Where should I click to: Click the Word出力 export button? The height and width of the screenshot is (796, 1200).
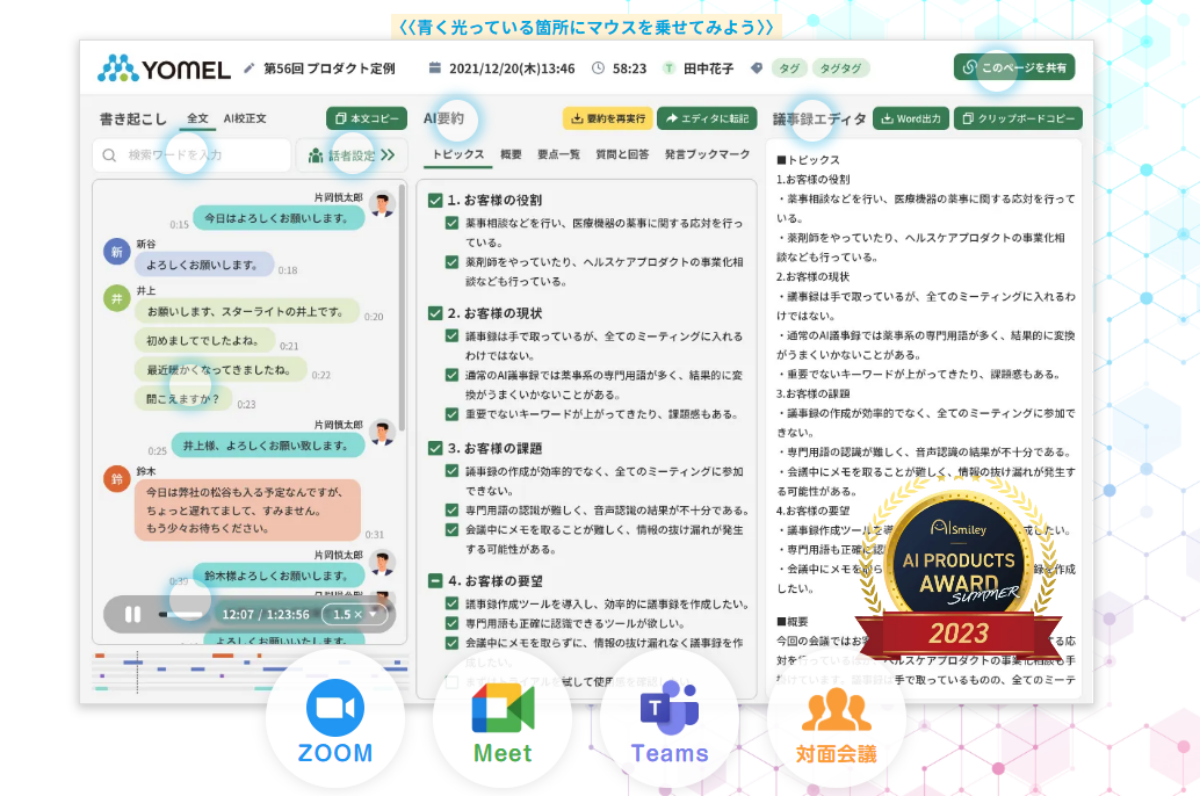pyautogui.click(x=911, y=118)
